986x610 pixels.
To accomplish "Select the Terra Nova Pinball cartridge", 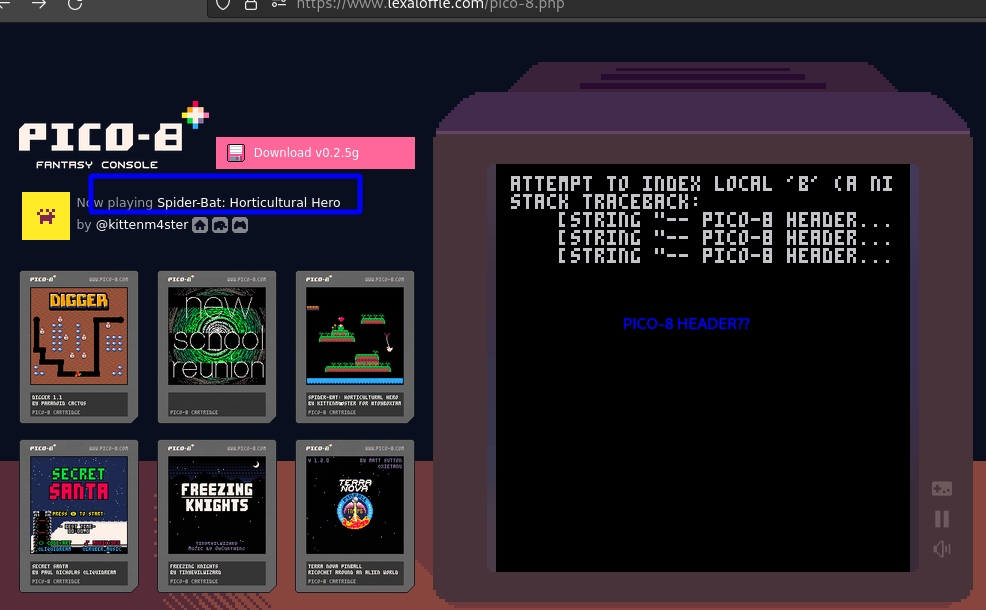I will pyautogui.click(x=355, y=516).
